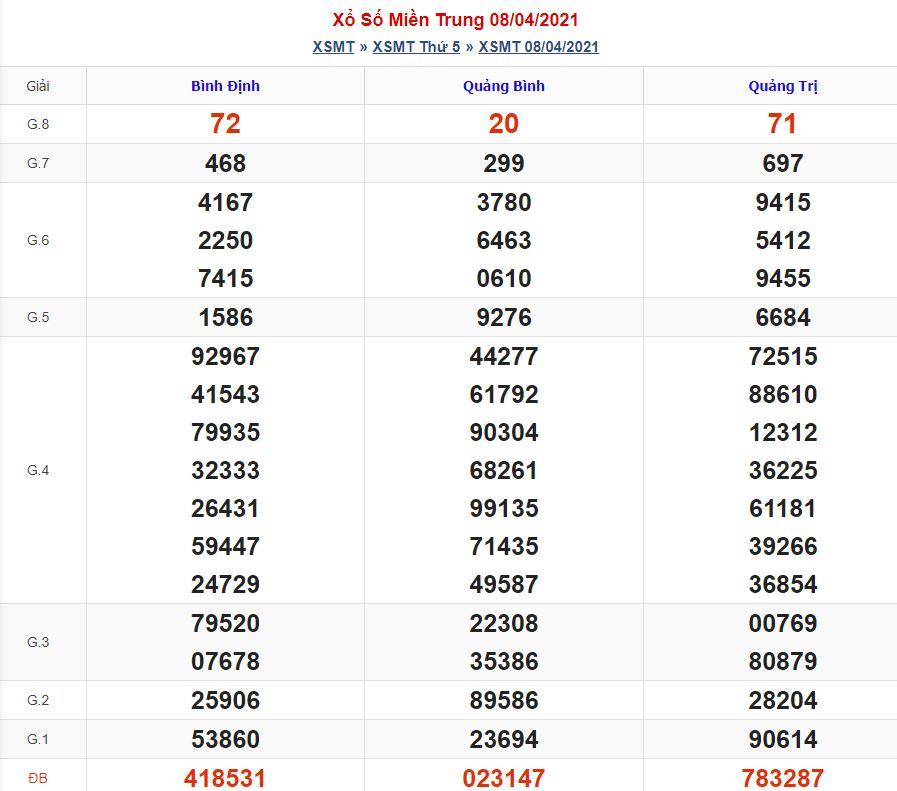897x791 pixels.
Task: Click G.6 number 5412
Action: (x=783, y=240)
